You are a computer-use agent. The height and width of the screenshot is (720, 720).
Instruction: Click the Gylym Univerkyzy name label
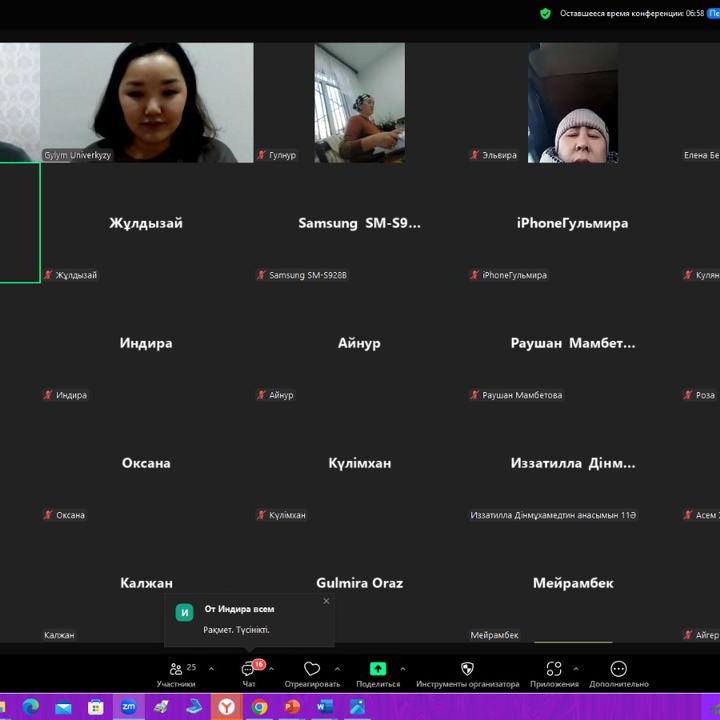pyautogui.click(x=77, y=155)
